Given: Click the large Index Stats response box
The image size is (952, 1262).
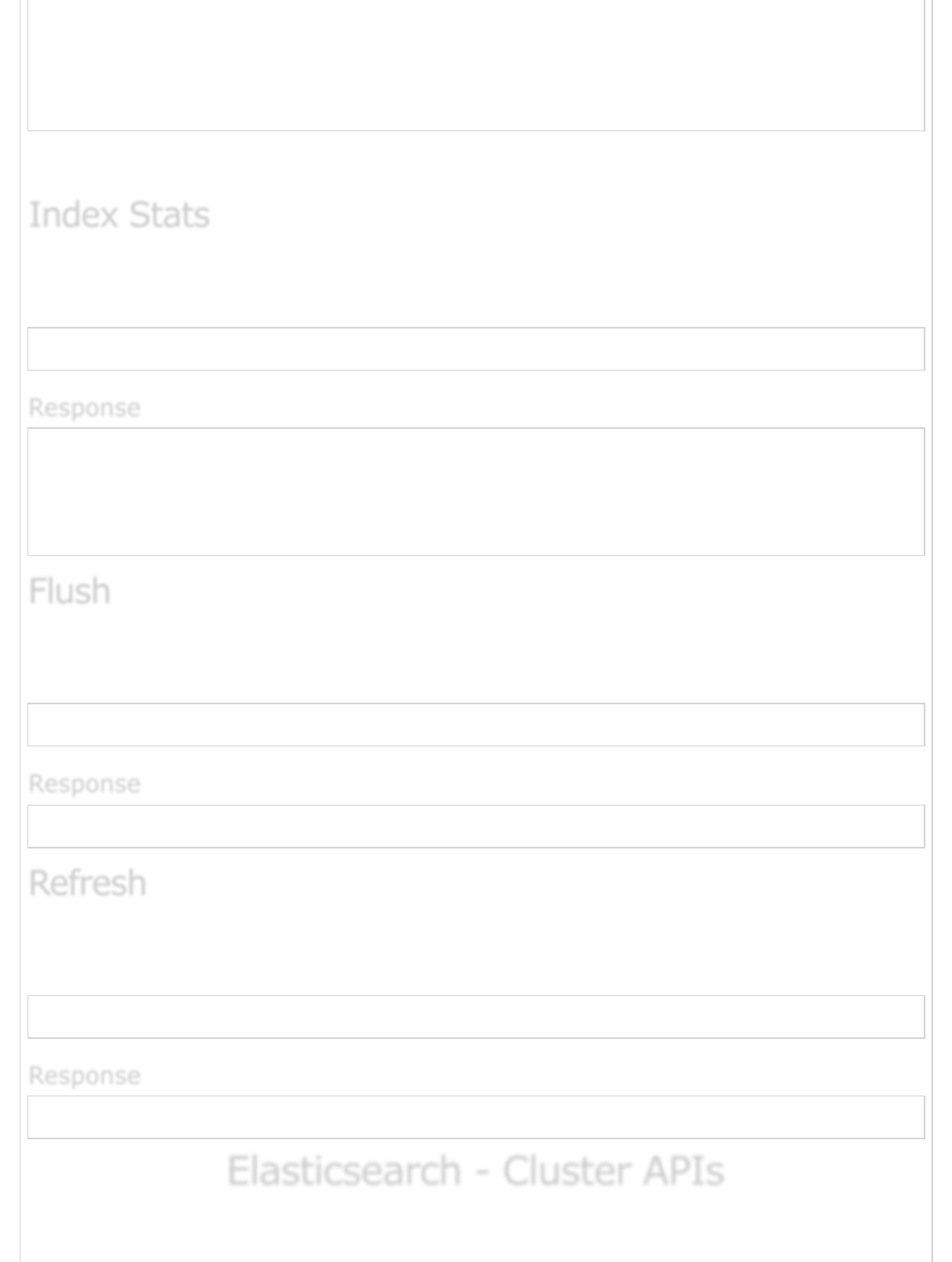Looking at the screenshot, I should (x=475, y=492).
